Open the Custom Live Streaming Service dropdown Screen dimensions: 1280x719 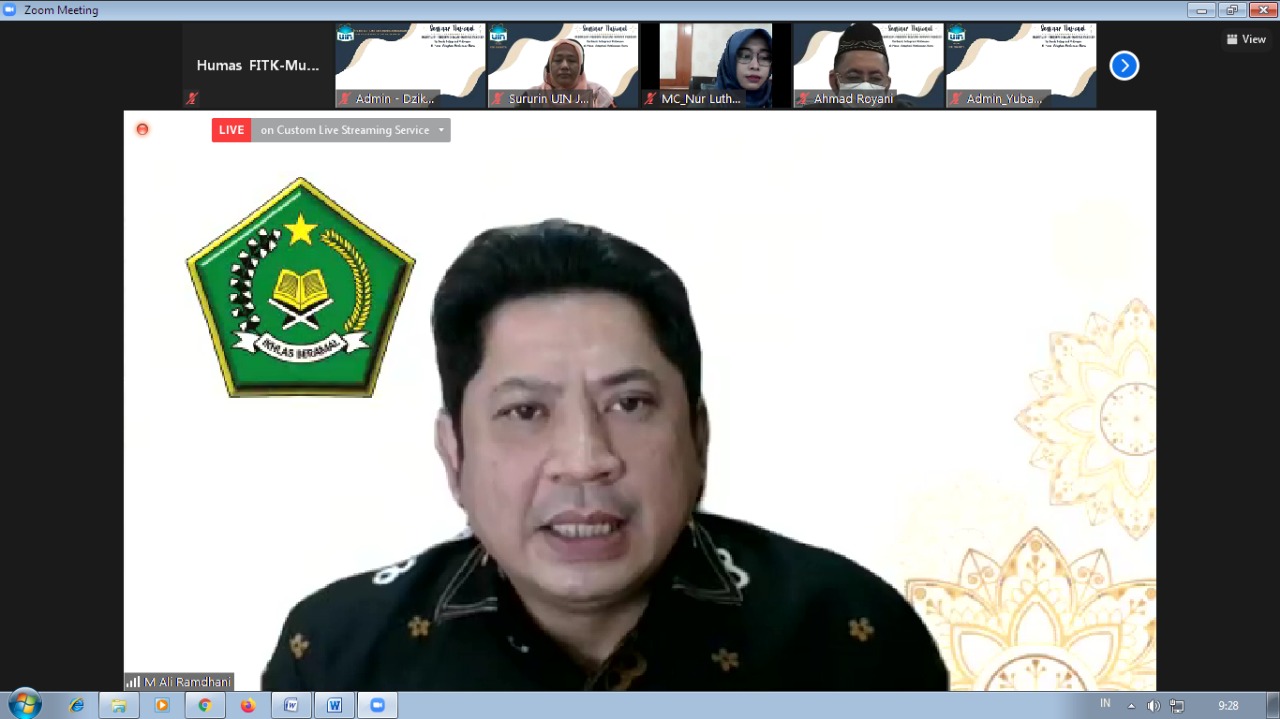click(x=440, y=129)
